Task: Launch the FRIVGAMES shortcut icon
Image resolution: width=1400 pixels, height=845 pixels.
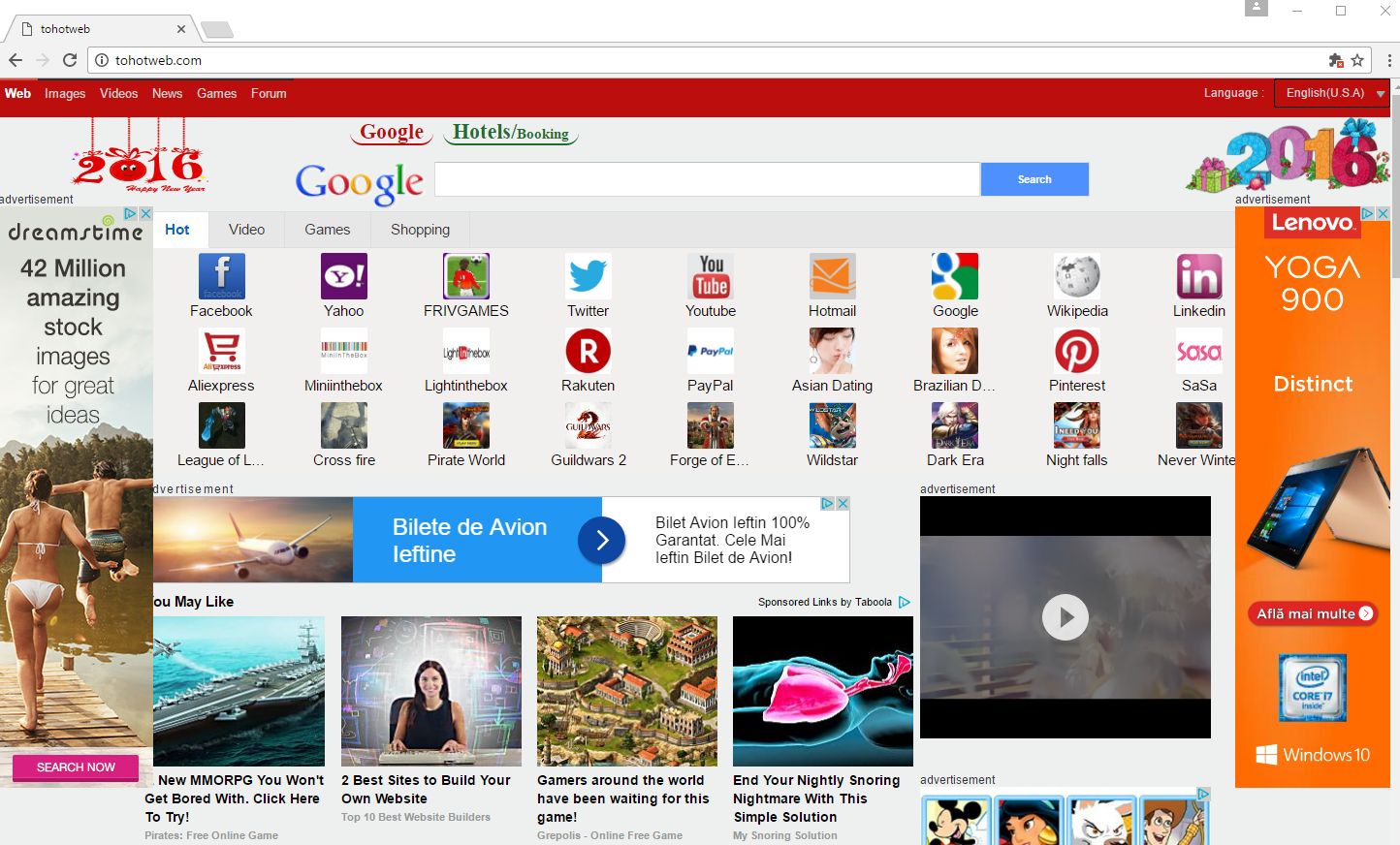Action: (x=466, y=276)
